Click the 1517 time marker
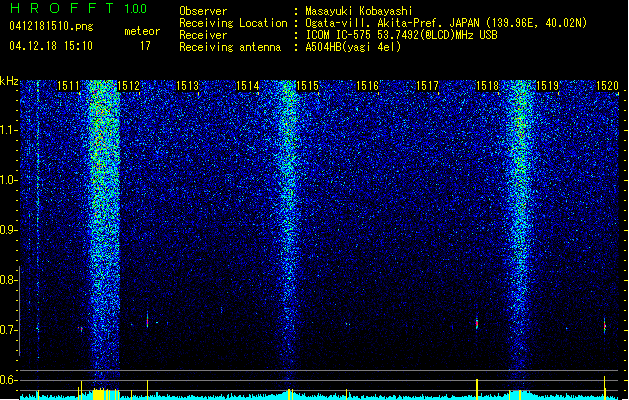Image resolution: width=629 pixels, height=400 pixels. click(427, 85)
